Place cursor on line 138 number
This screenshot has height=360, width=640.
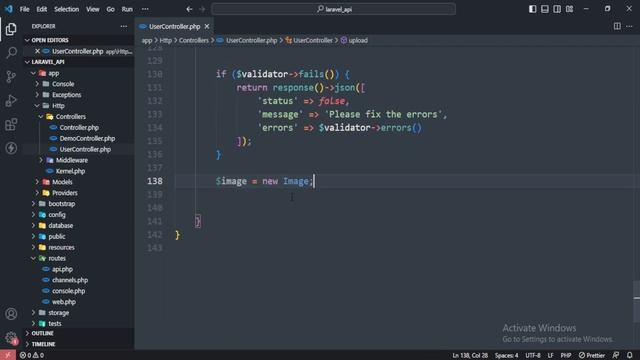point(155,181)
